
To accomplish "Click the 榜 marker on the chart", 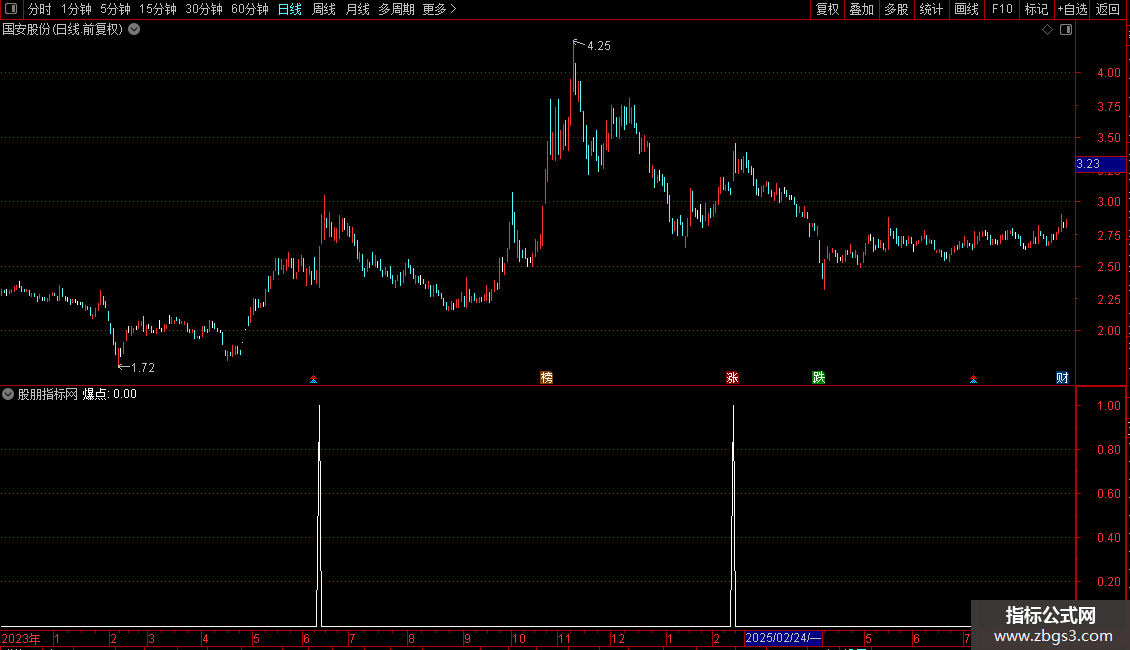I will (x=546, y=378).
